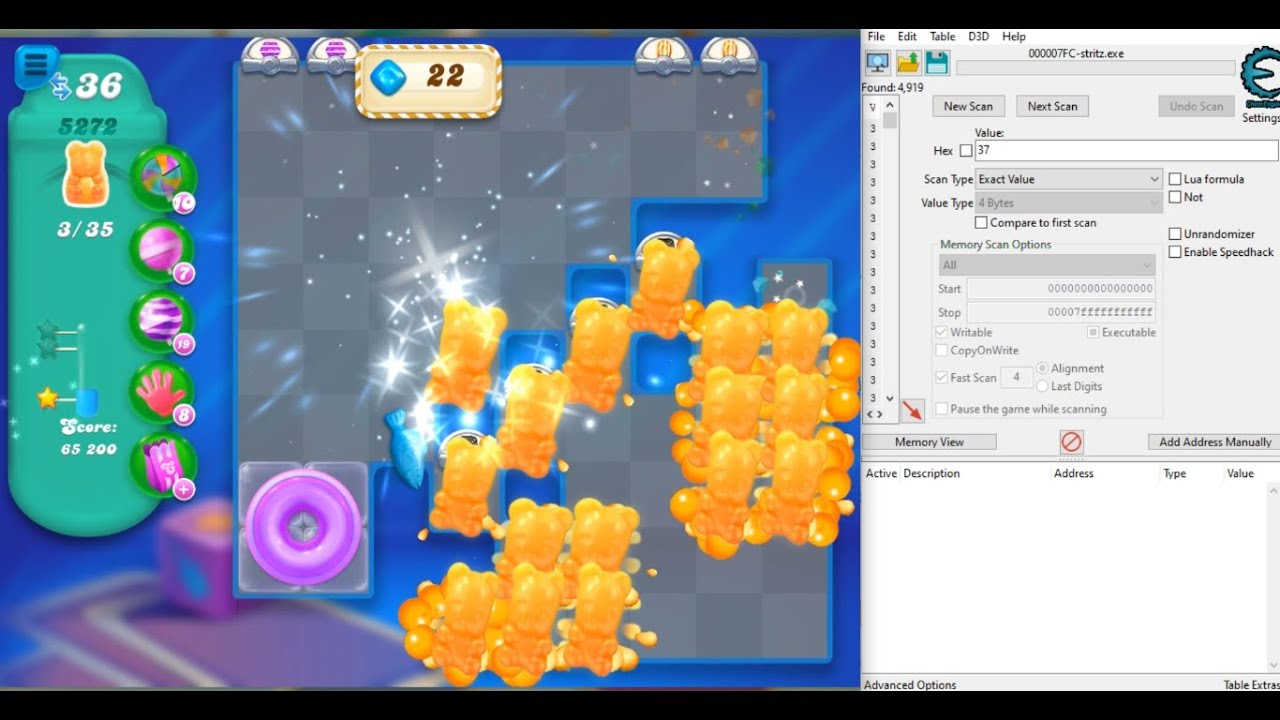Click the 000007FC-stritz.exe process label
This screenshot has width=1280, height=720.
[x=1076, y=53]
